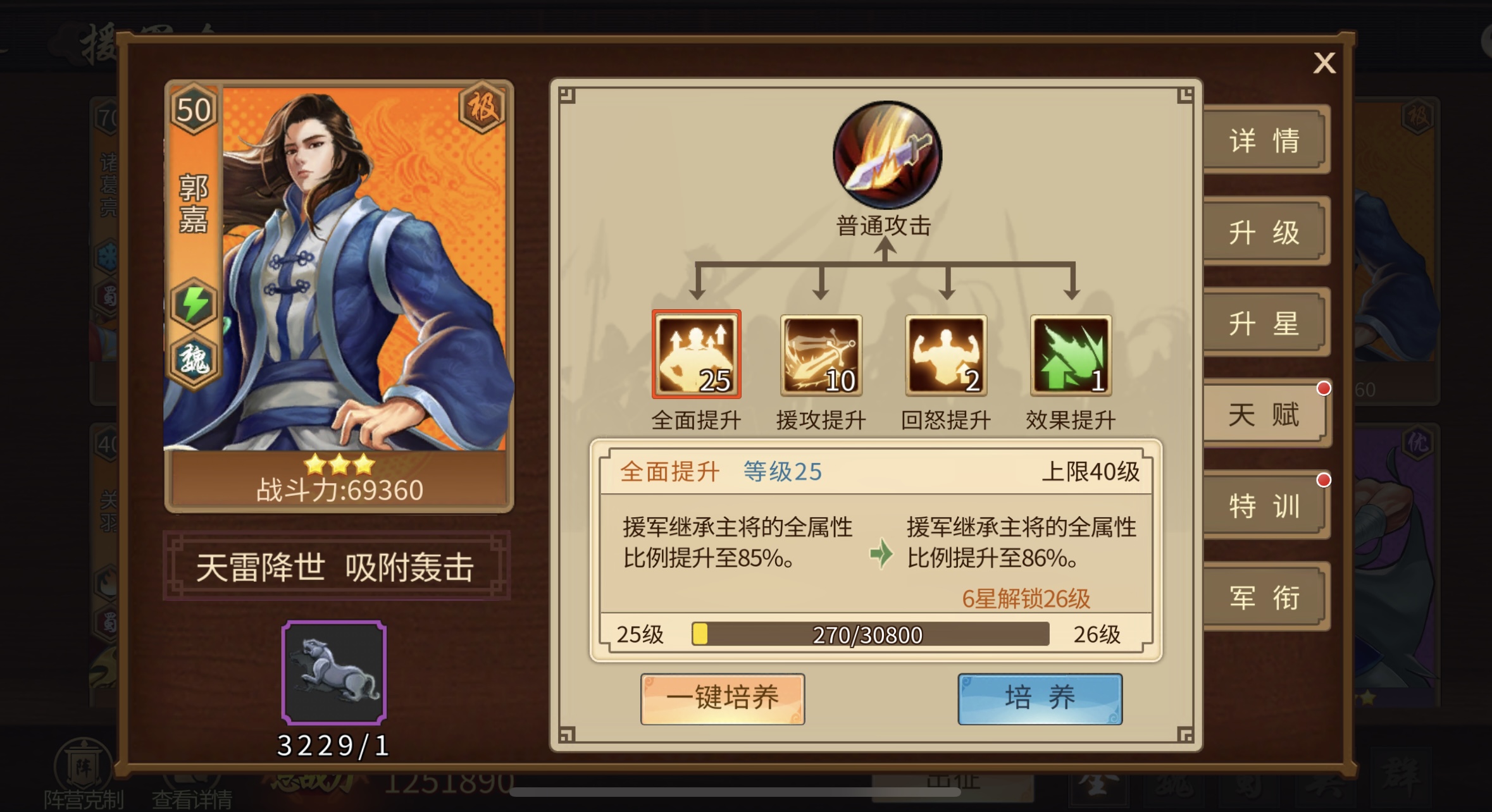The image size is (1492, 812).
Task: Open the 天赋 tab
Action: (x=1265, y=414)
